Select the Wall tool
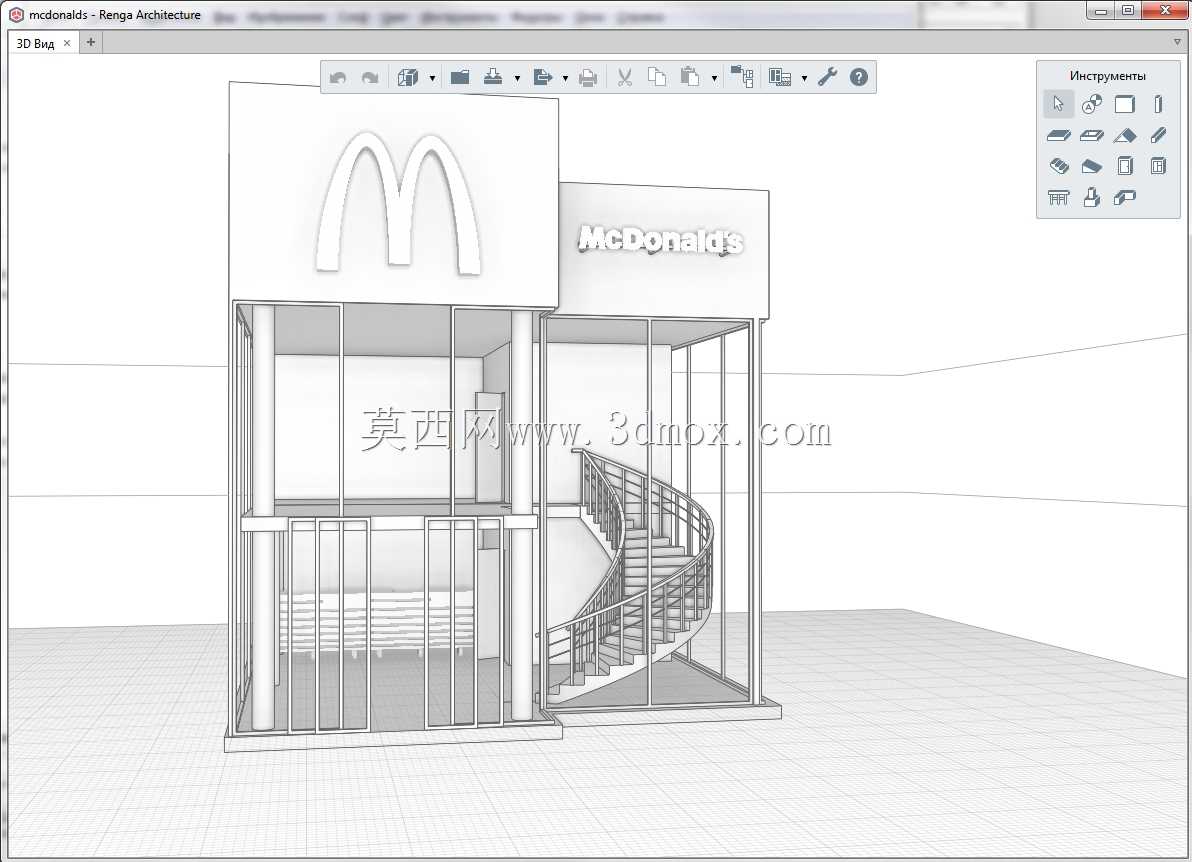1192x862 pixels. click(1124, 104)
